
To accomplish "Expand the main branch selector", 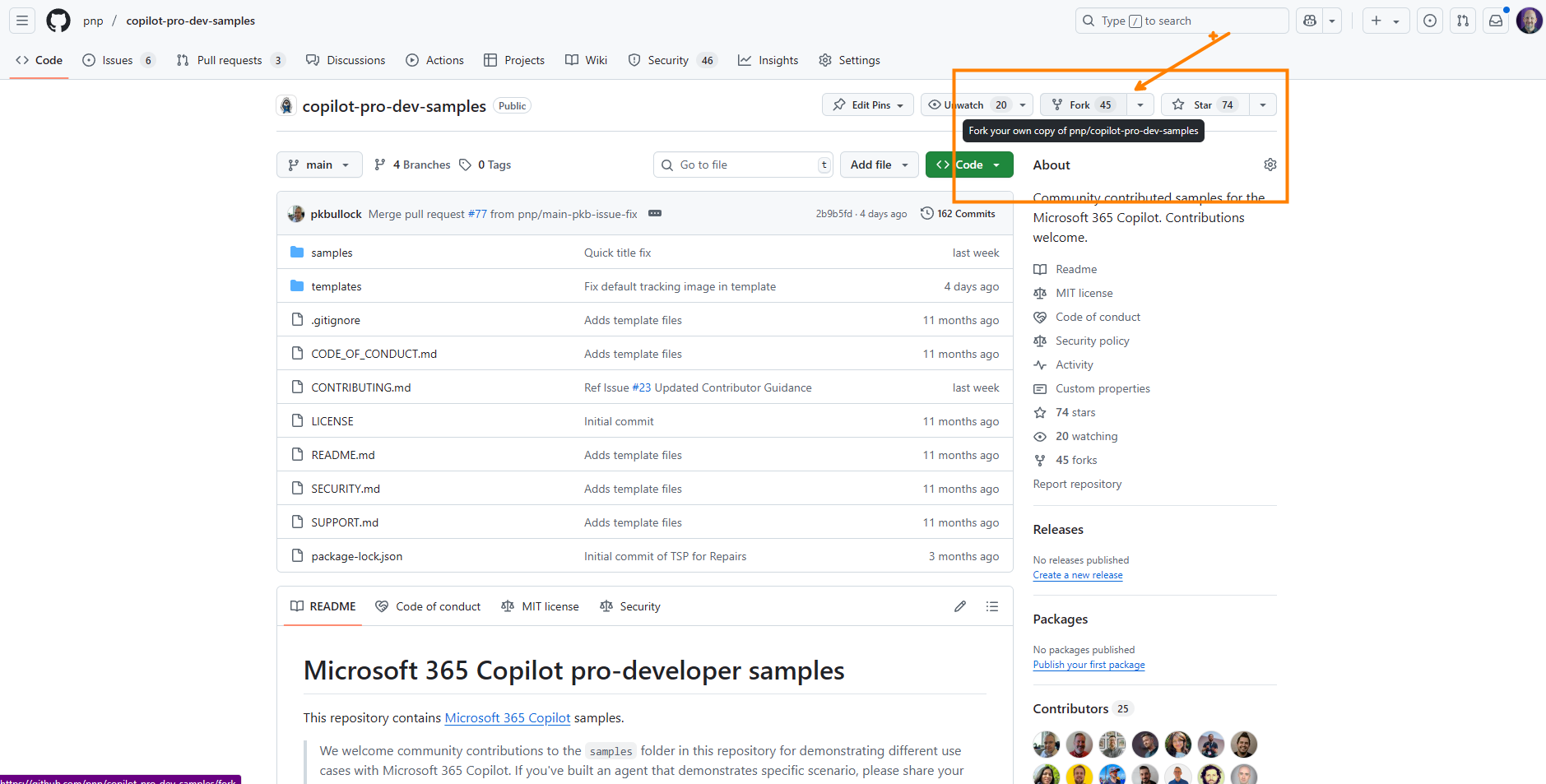I will point(319,165).
